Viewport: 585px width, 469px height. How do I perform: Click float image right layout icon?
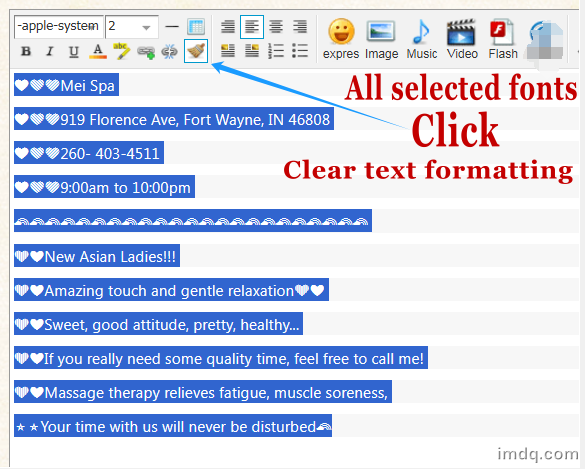[252, 51]
